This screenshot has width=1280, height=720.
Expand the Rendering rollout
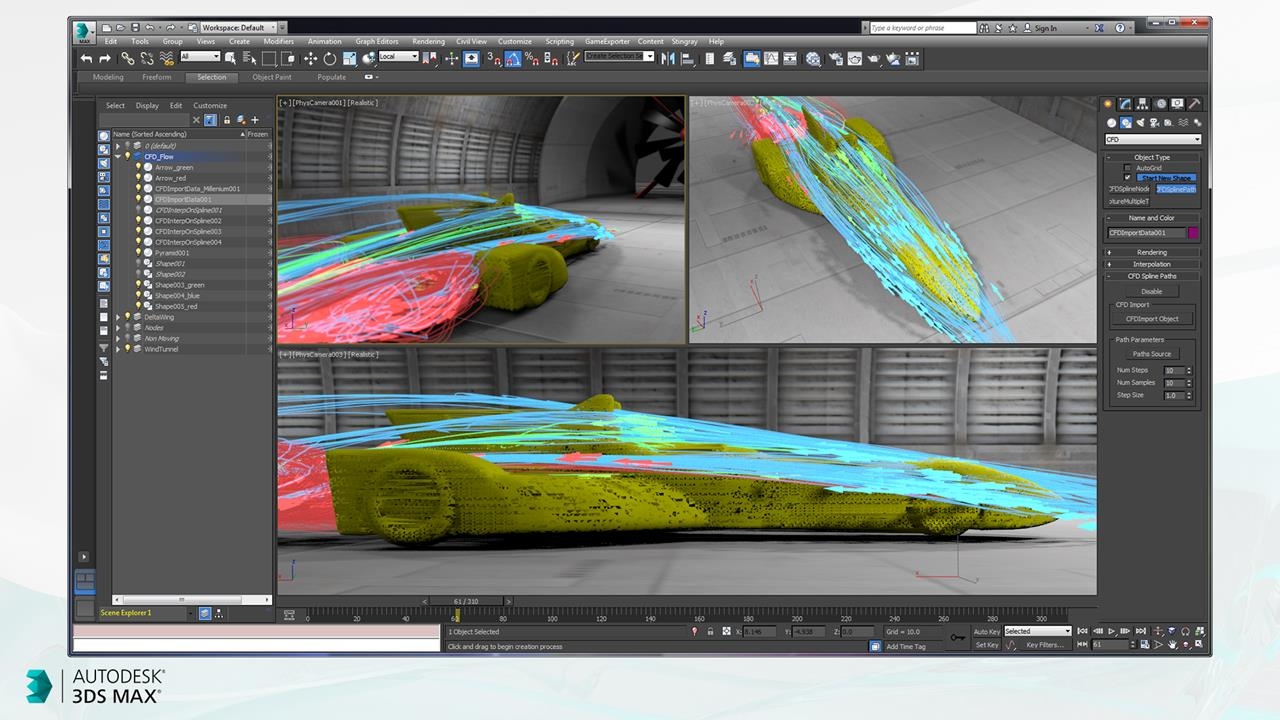[1151, 252]
